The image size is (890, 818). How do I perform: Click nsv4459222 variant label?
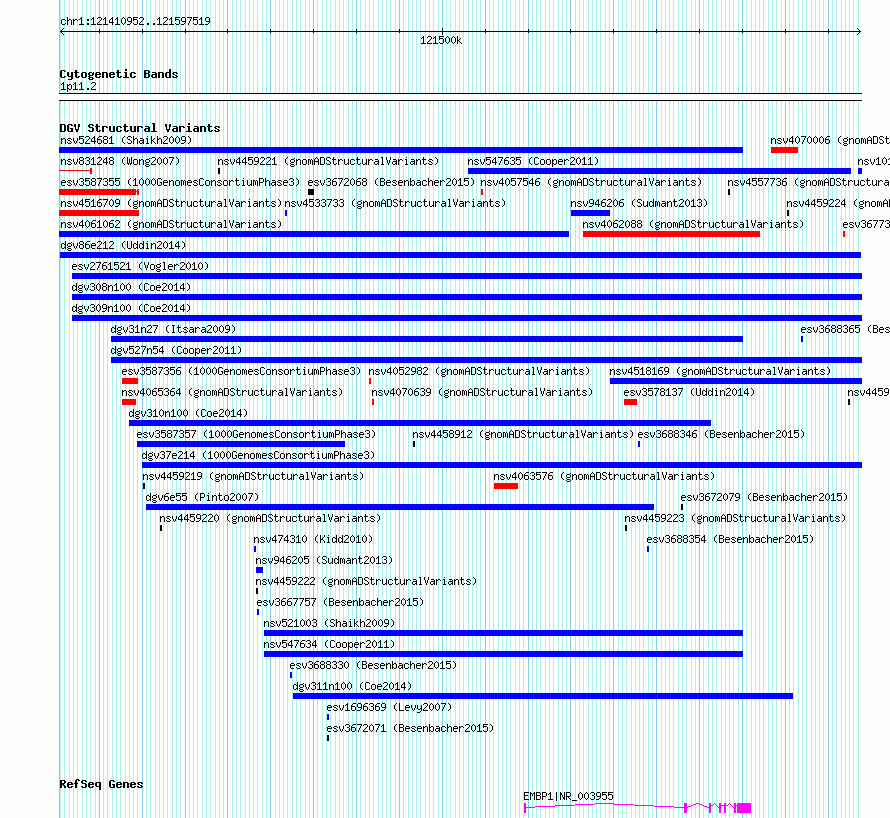click(x=366, y=581)
